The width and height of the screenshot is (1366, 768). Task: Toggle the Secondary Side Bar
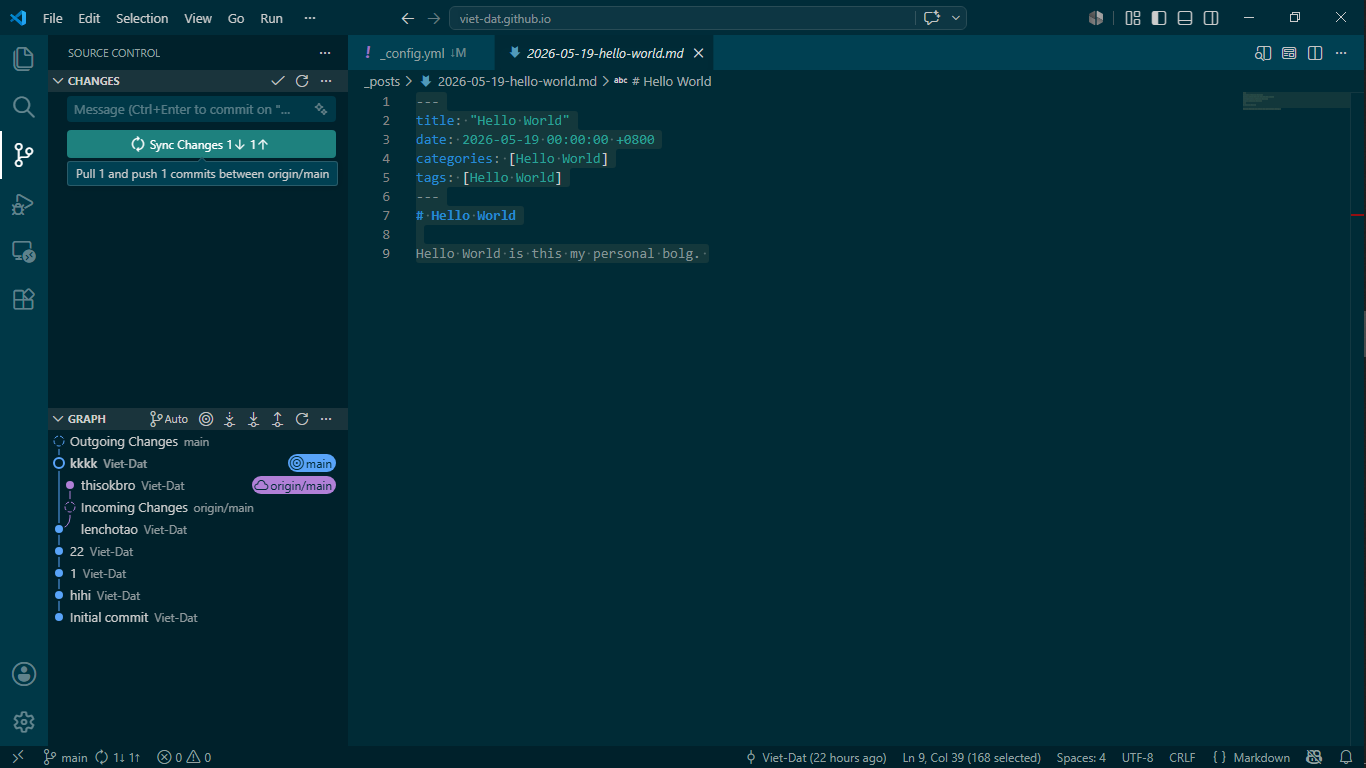[x=1211, y=18]
